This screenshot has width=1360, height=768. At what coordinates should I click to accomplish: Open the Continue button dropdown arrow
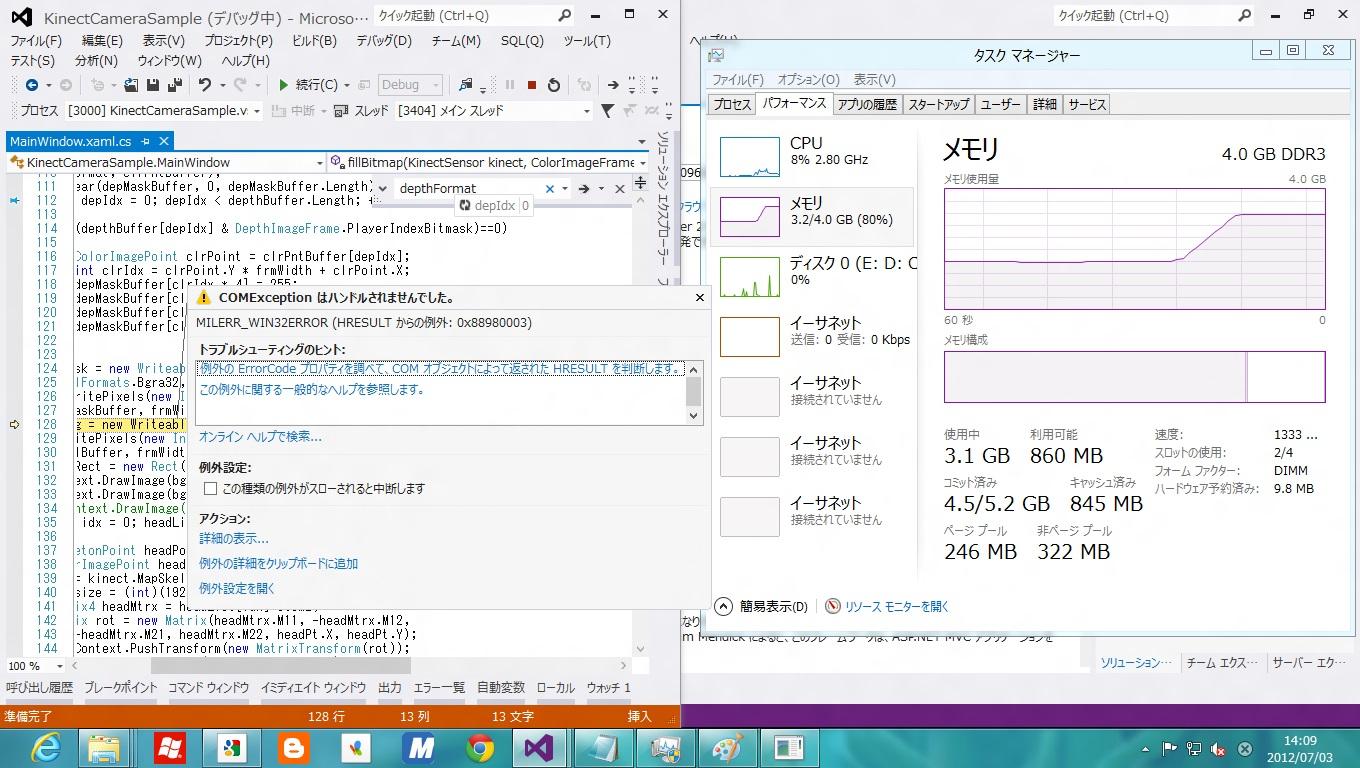tap(346, 85)
